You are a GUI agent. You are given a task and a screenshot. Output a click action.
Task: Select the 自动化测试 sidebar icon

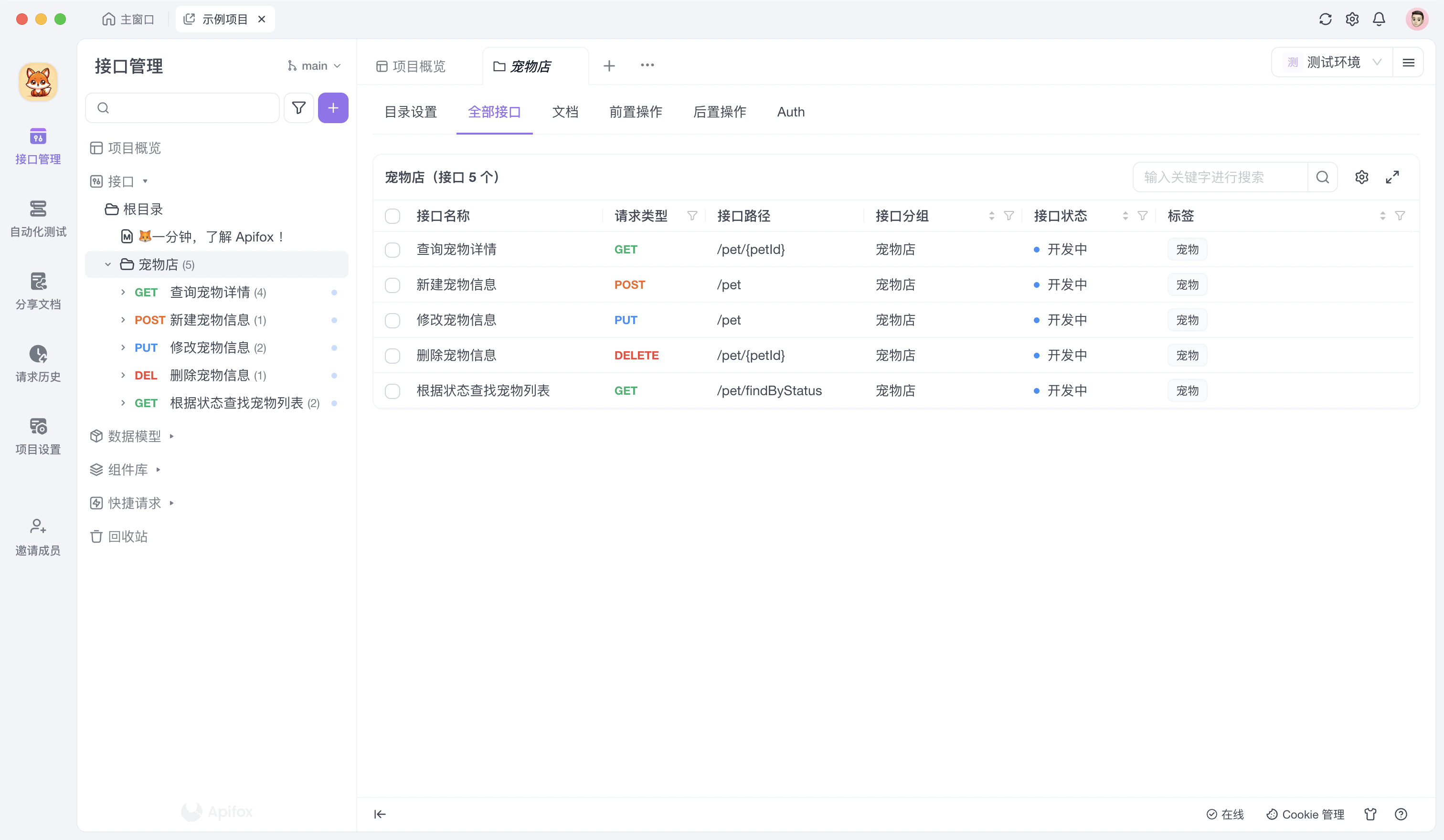(38, 218)
